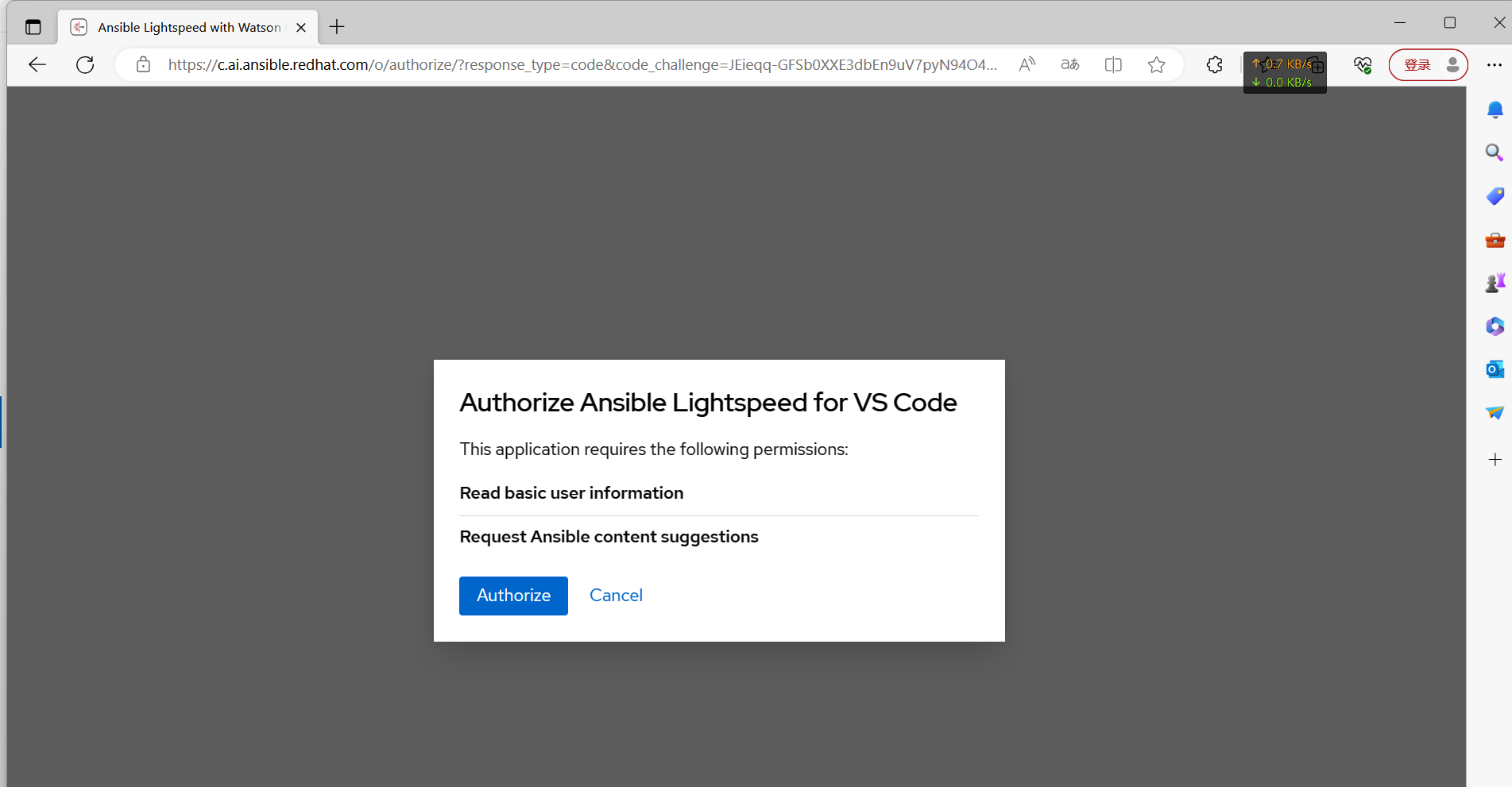Open the sidebar Search tool
This screenshot has height=787, width=1512.
tap(1495, 152)
